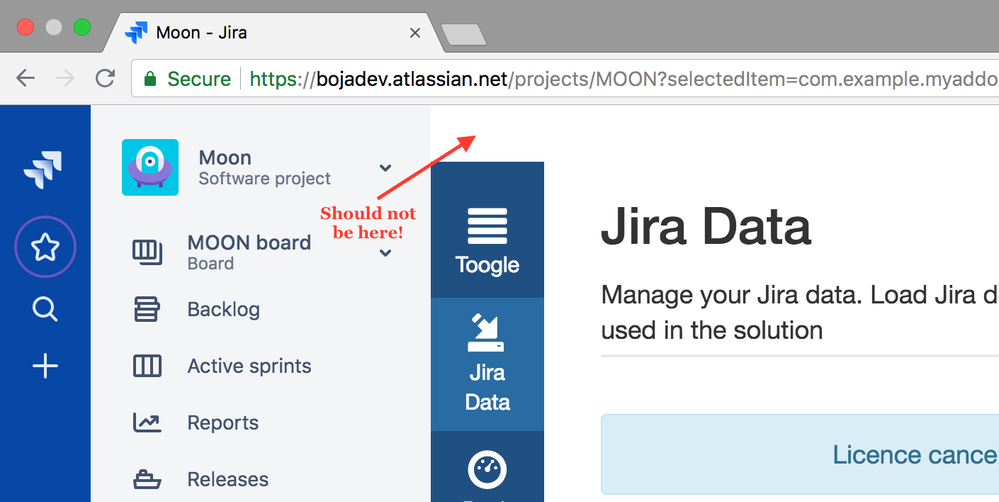
Task: Click the Licence notice banner
Action: tap(800, 454)
